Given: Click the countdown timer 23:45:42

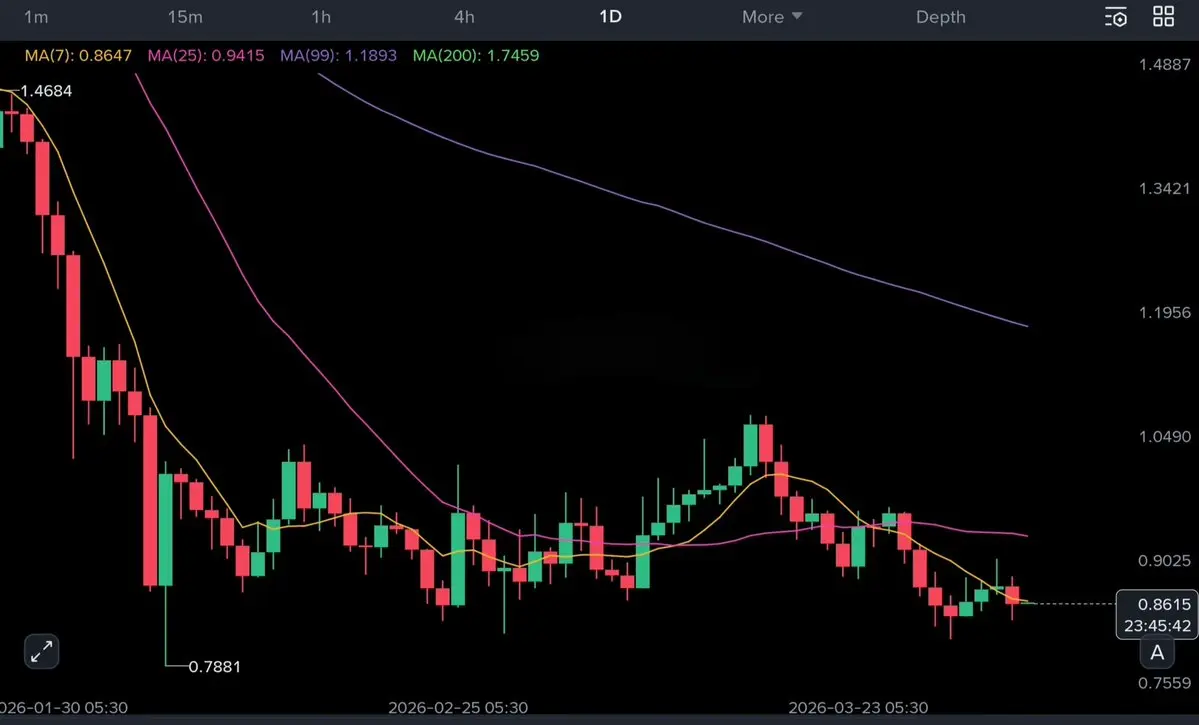Looking at the screenshot, I should 1157,626.
